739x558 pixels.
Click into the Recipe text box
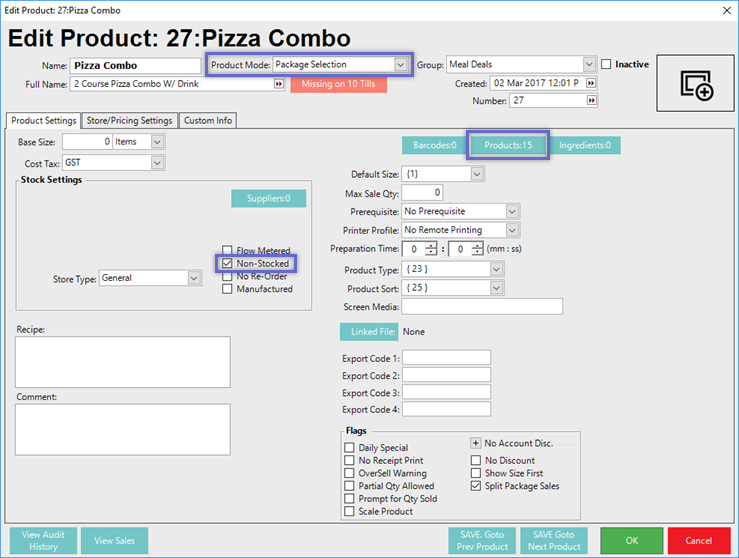[123, 361]
